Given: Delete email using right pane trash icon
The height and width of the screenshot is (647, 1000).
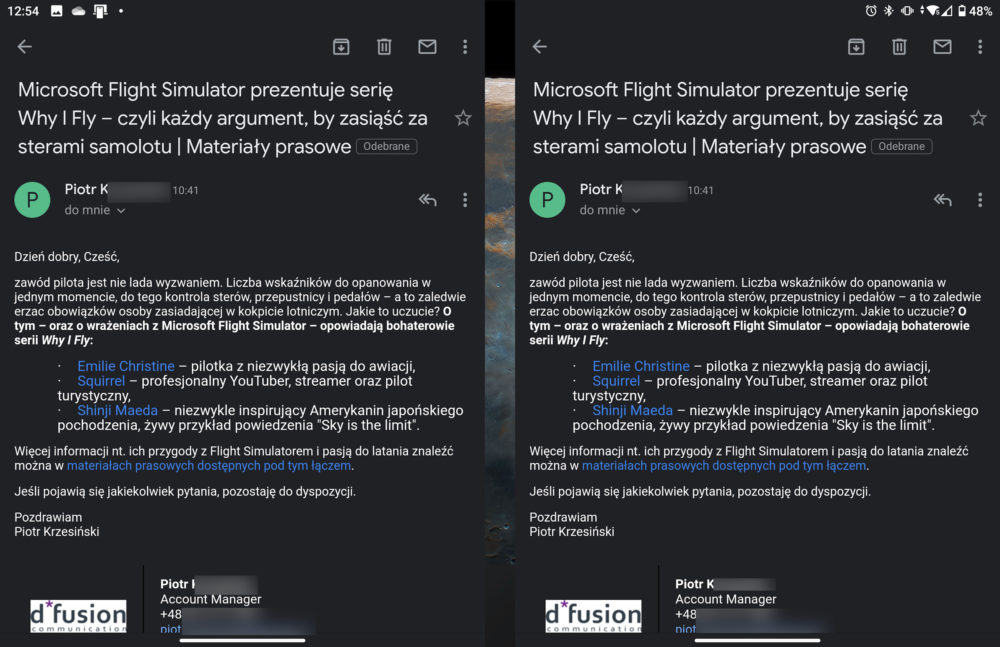Looking at the screenshot, I should [x=899, y=47].
